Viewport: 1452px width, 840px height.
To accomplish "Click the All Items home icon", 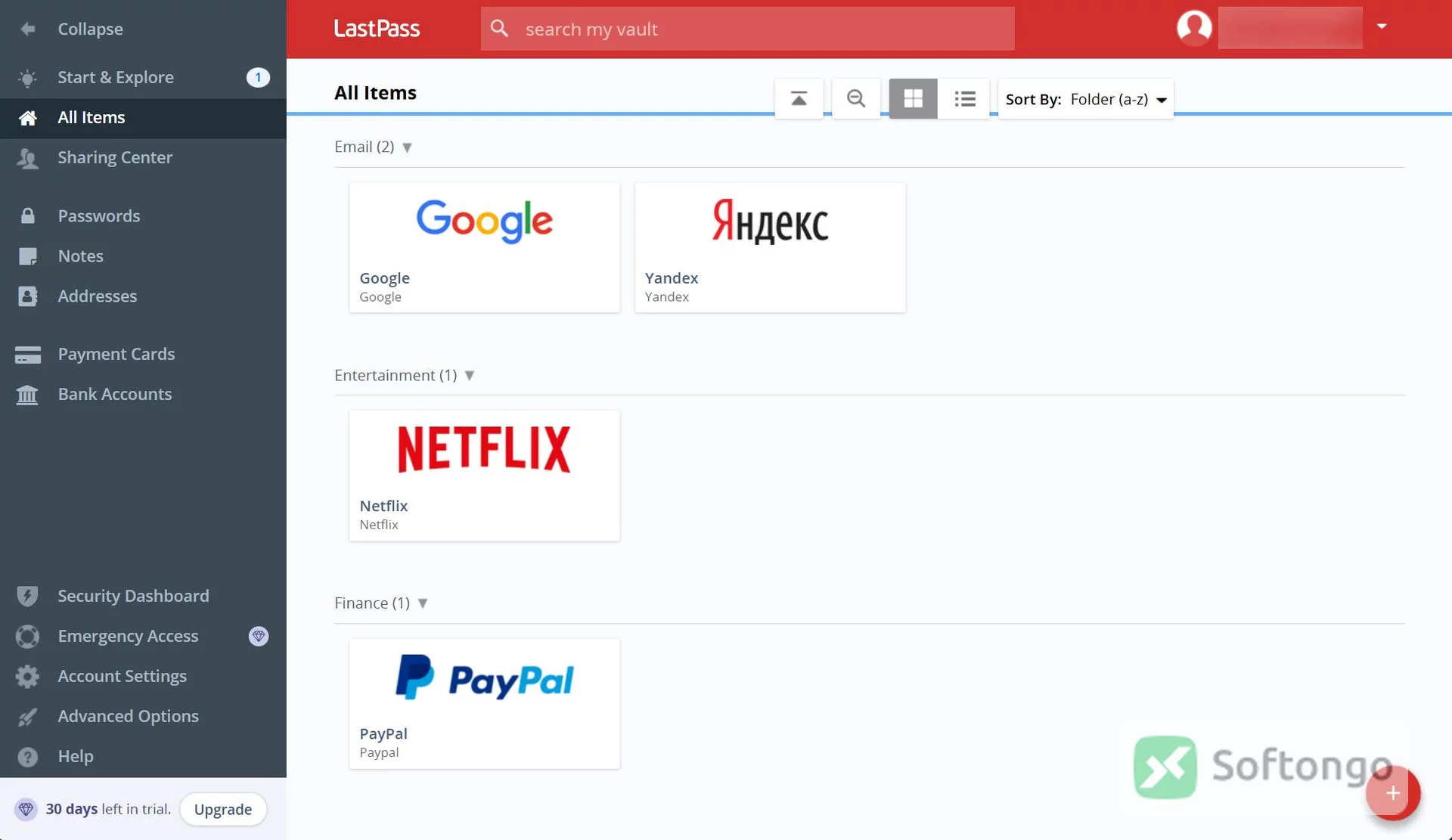I will tap(27, 117).
